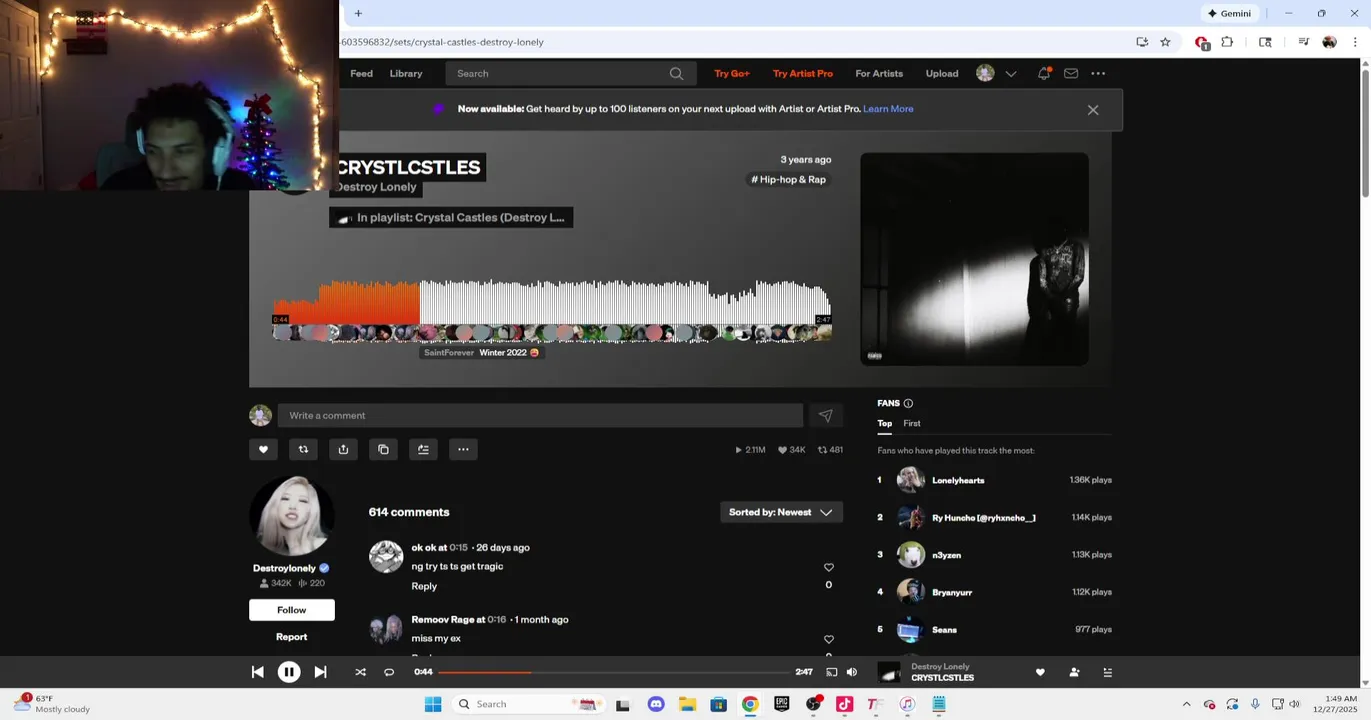Open SoundCloud notifications bell
Viewport: 1371px width, 720px height.
coord(1044,73)
